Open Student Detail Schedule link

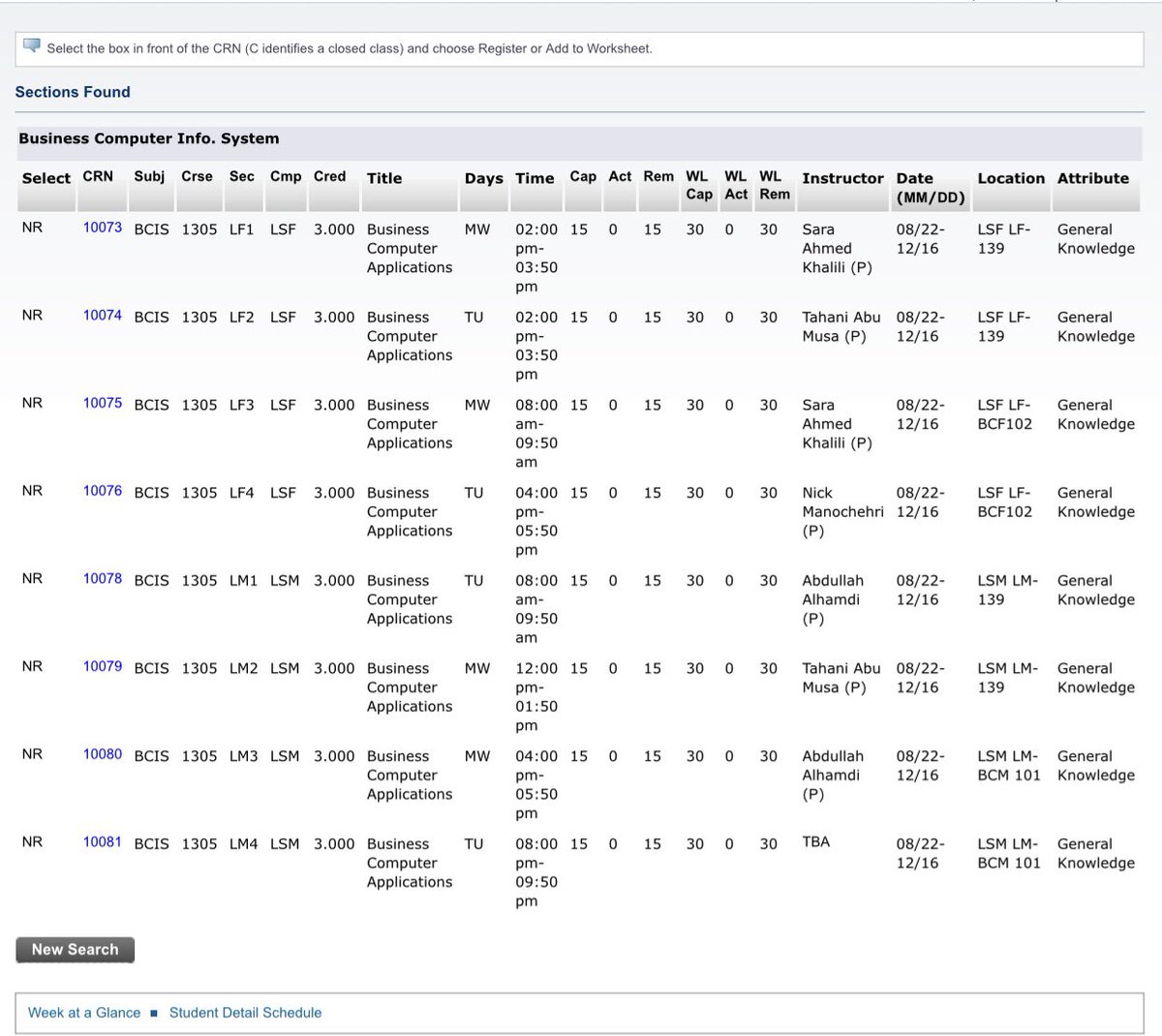click(x=245, y=1013)
